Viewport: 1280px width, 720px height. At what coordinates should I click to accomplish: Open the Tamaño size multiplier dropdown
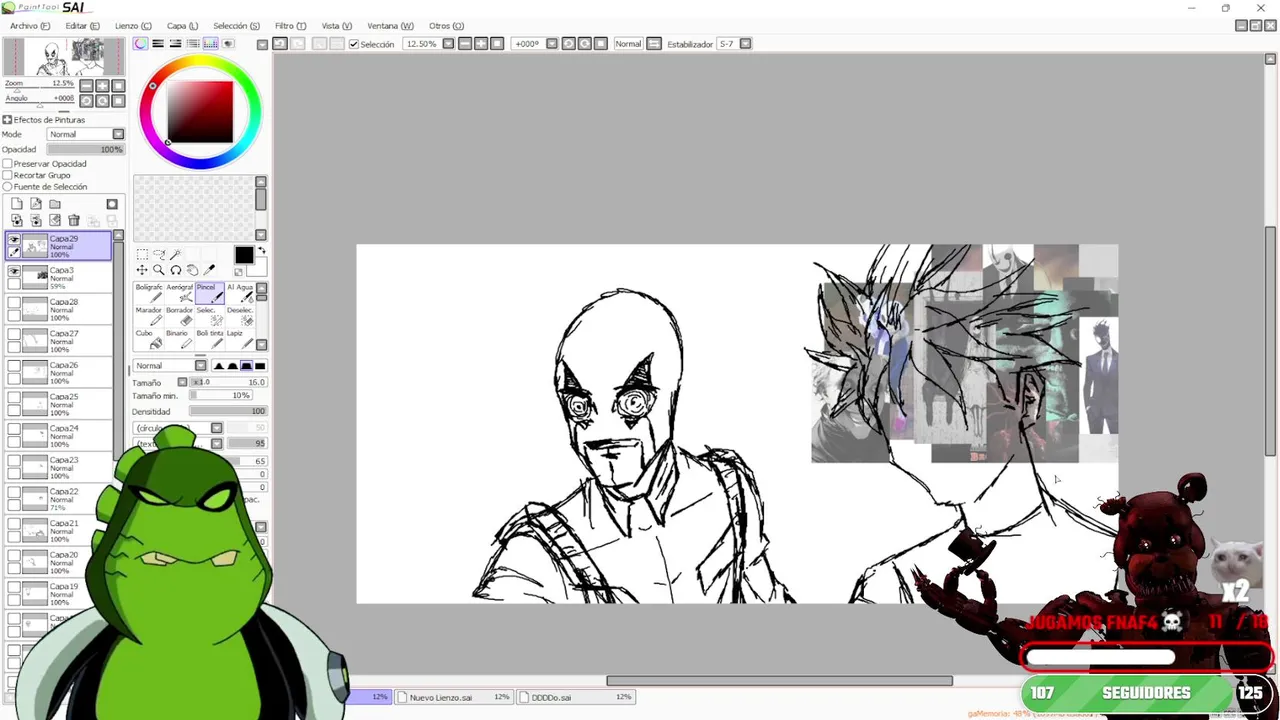click(182, 382)
